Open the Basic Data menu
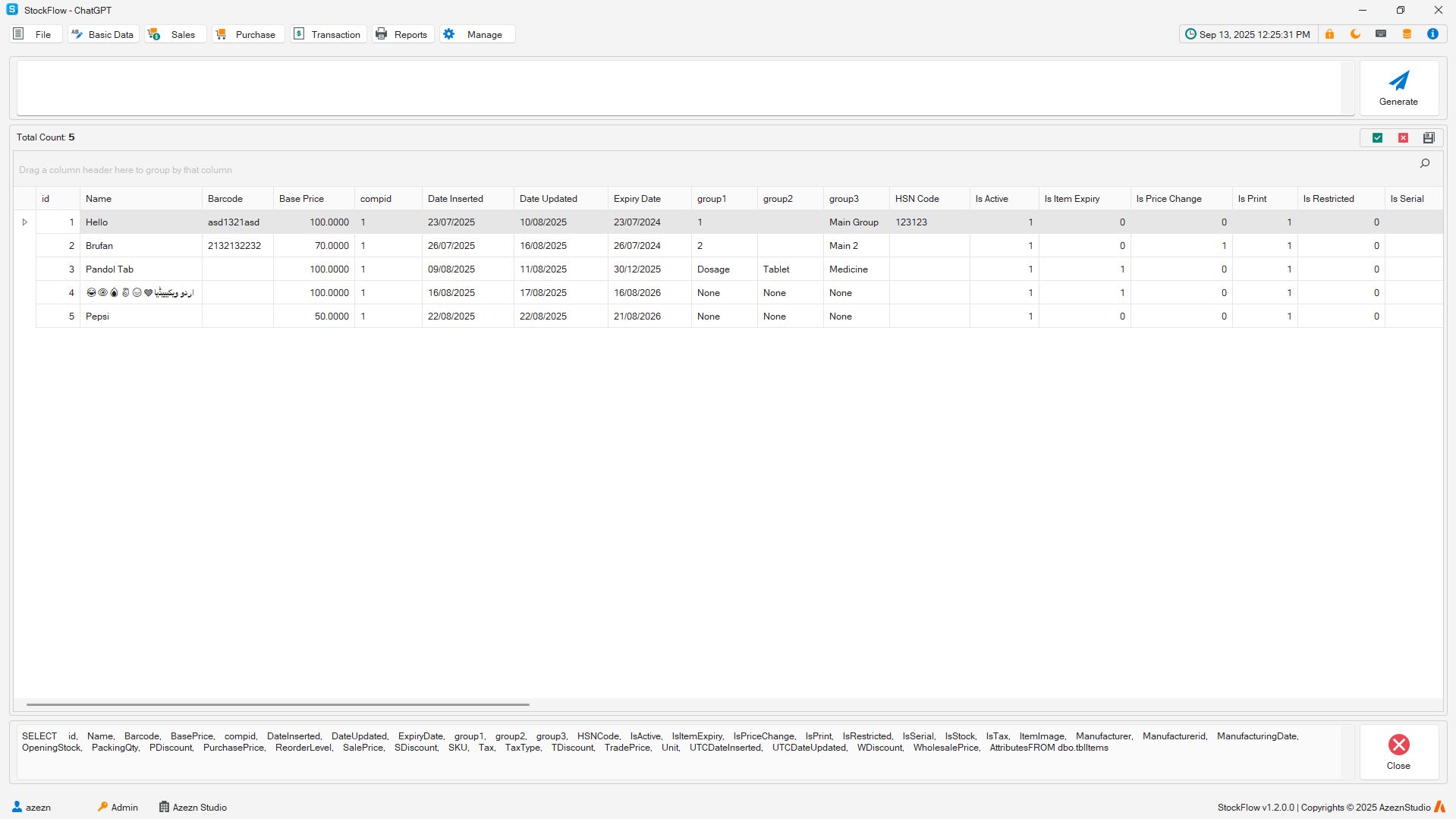Screen dimensions: 1456x819 (103, 34)
